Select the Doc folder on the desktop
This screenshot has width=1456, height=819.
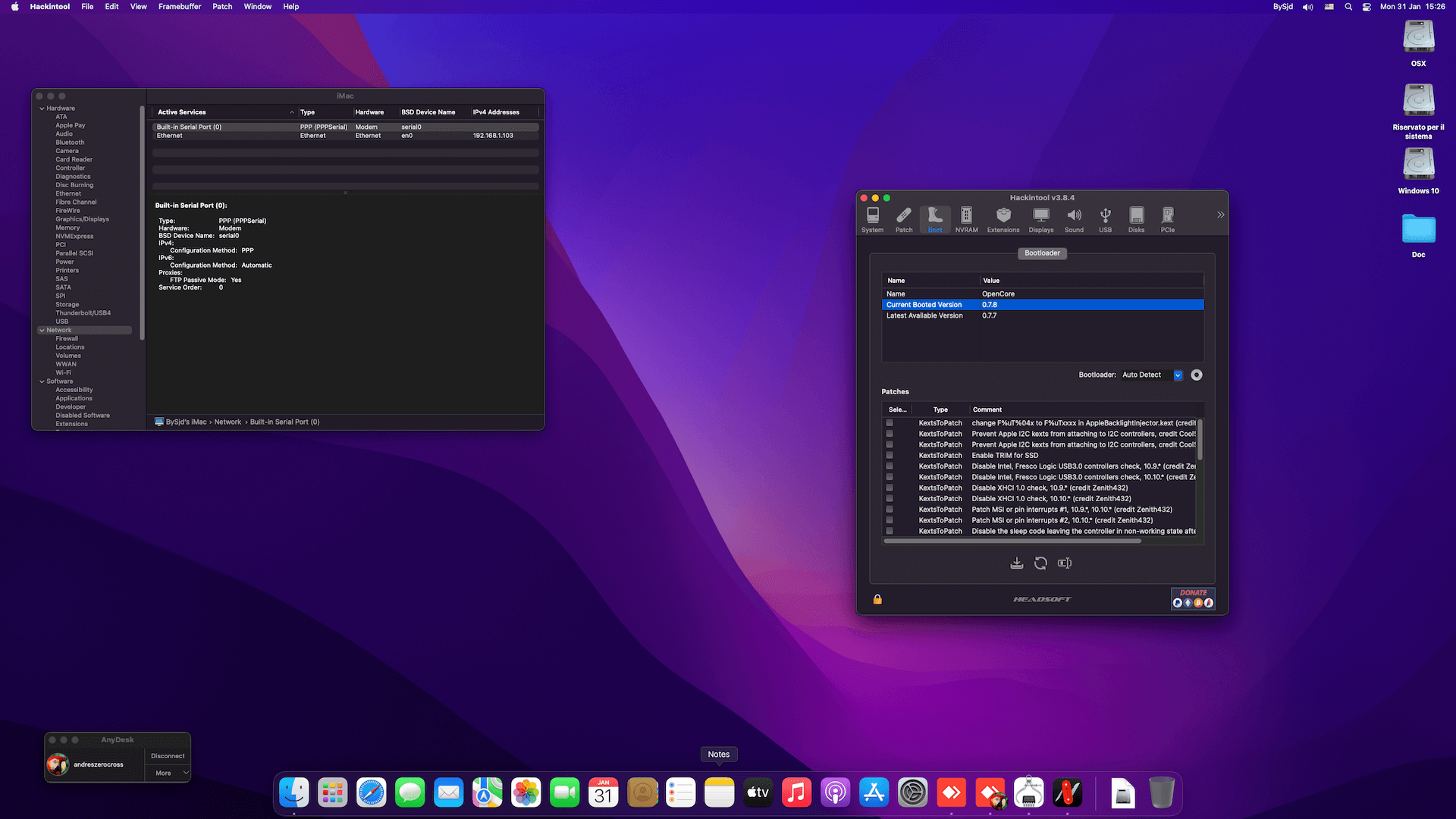click(1419, 235)
